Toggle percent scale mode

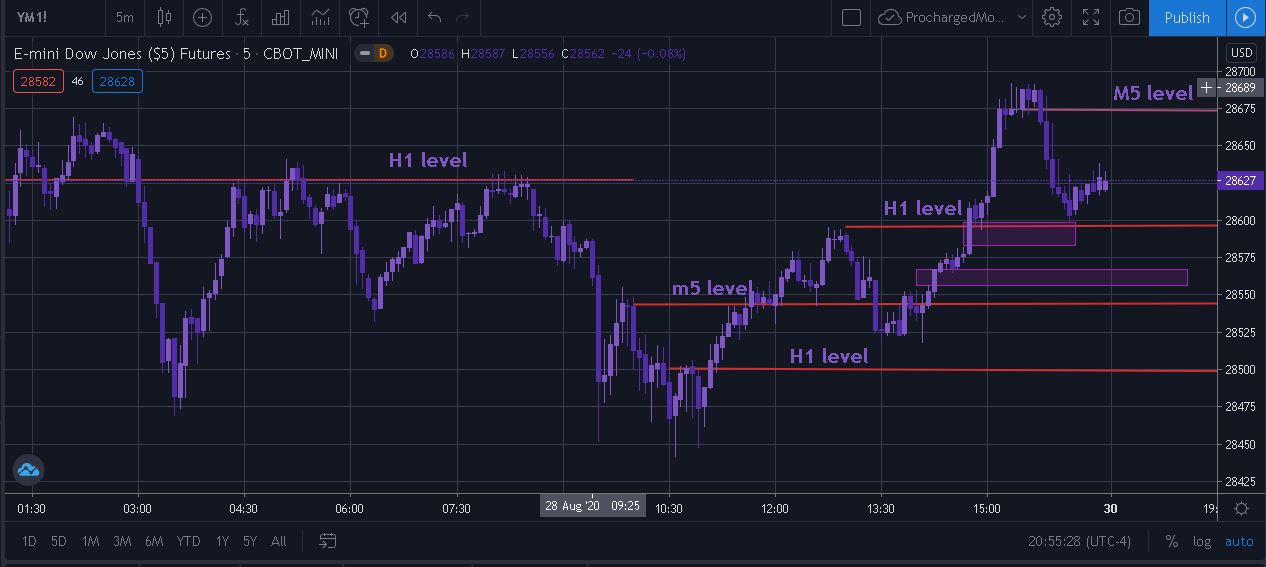(x=1171, y=541)
